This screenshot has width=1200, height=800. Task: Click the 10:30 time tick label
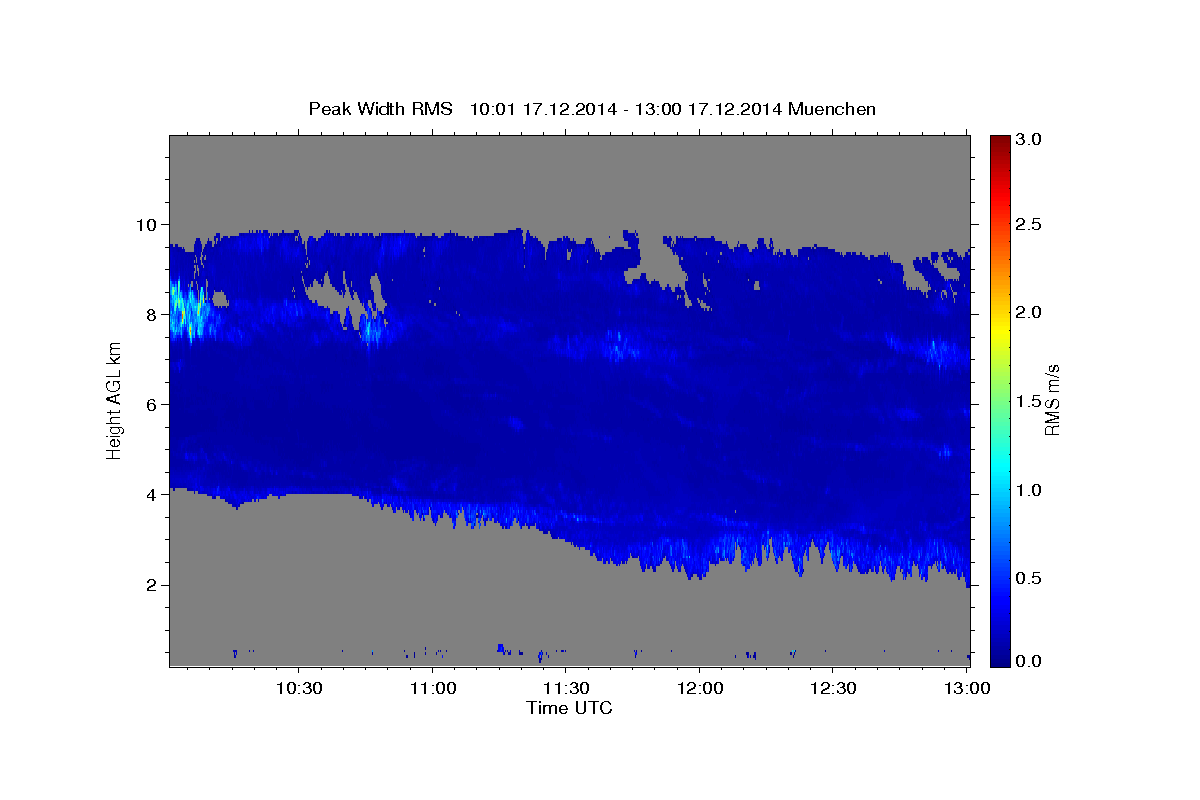pos(298,689)
